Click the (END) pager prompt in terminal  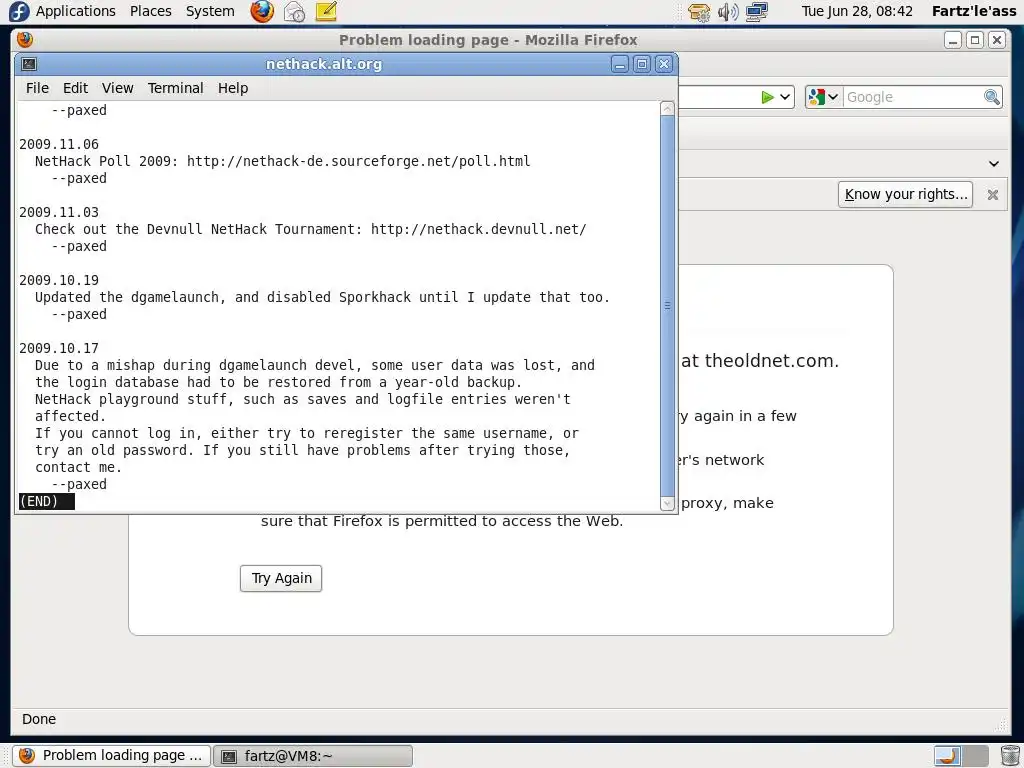pos(46,502)
